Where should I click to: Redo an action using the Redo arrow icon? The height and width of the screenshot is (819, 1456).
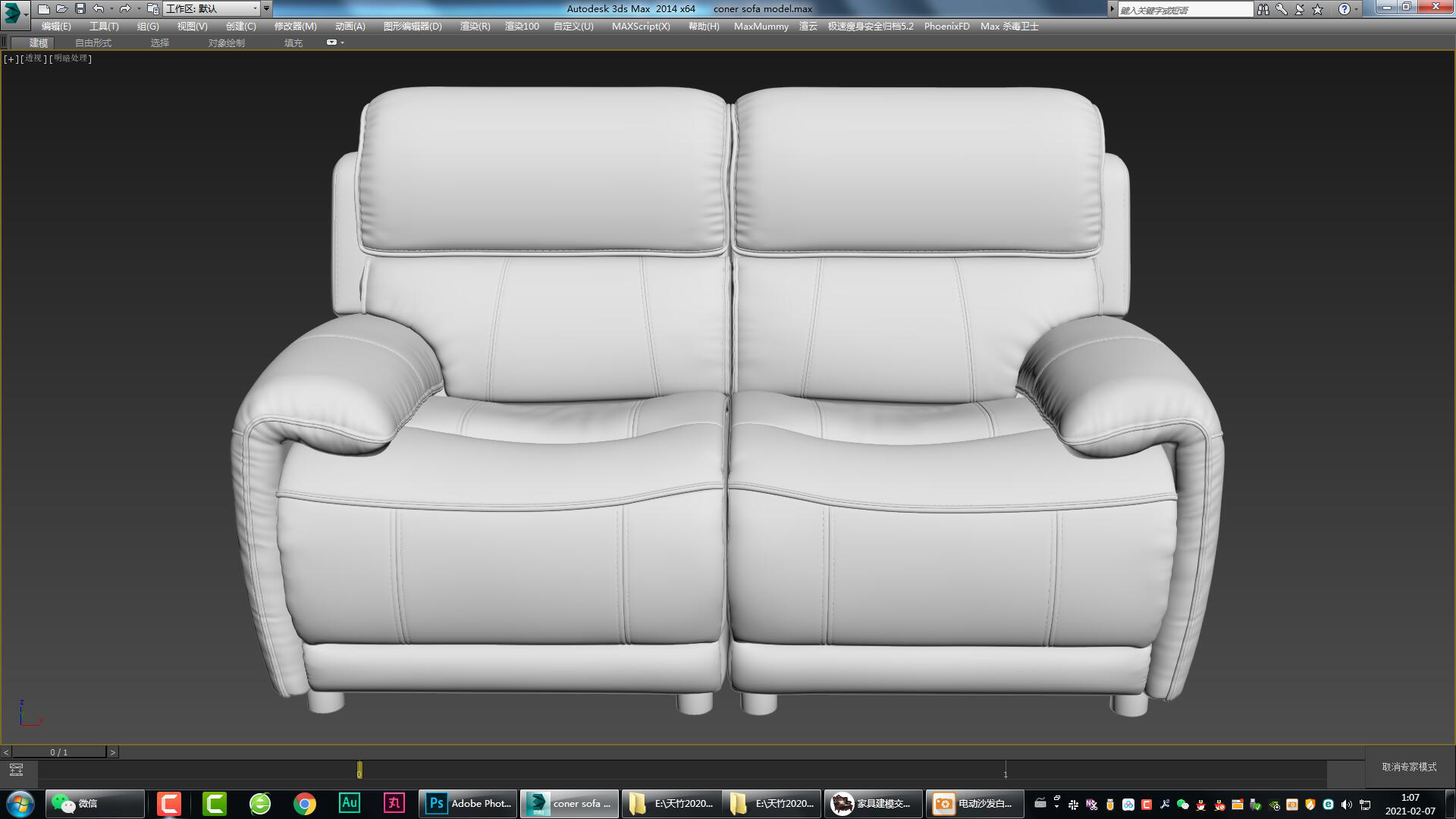tap(124, 8)
